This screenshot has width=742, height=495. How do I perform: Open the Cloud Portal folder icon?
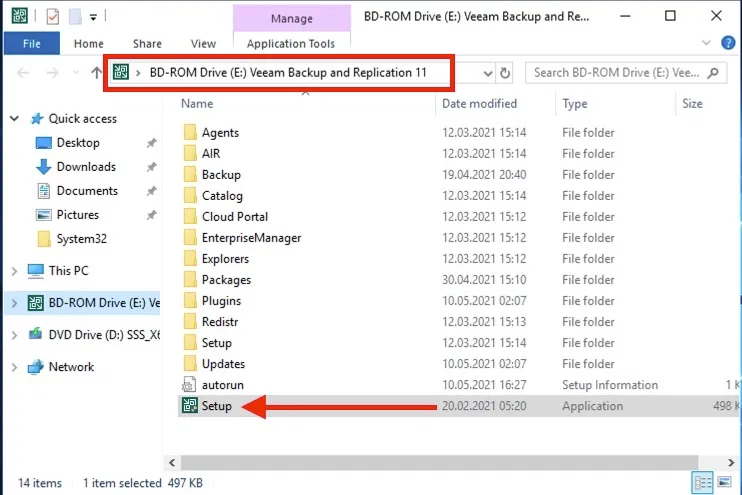click(190, 216)
